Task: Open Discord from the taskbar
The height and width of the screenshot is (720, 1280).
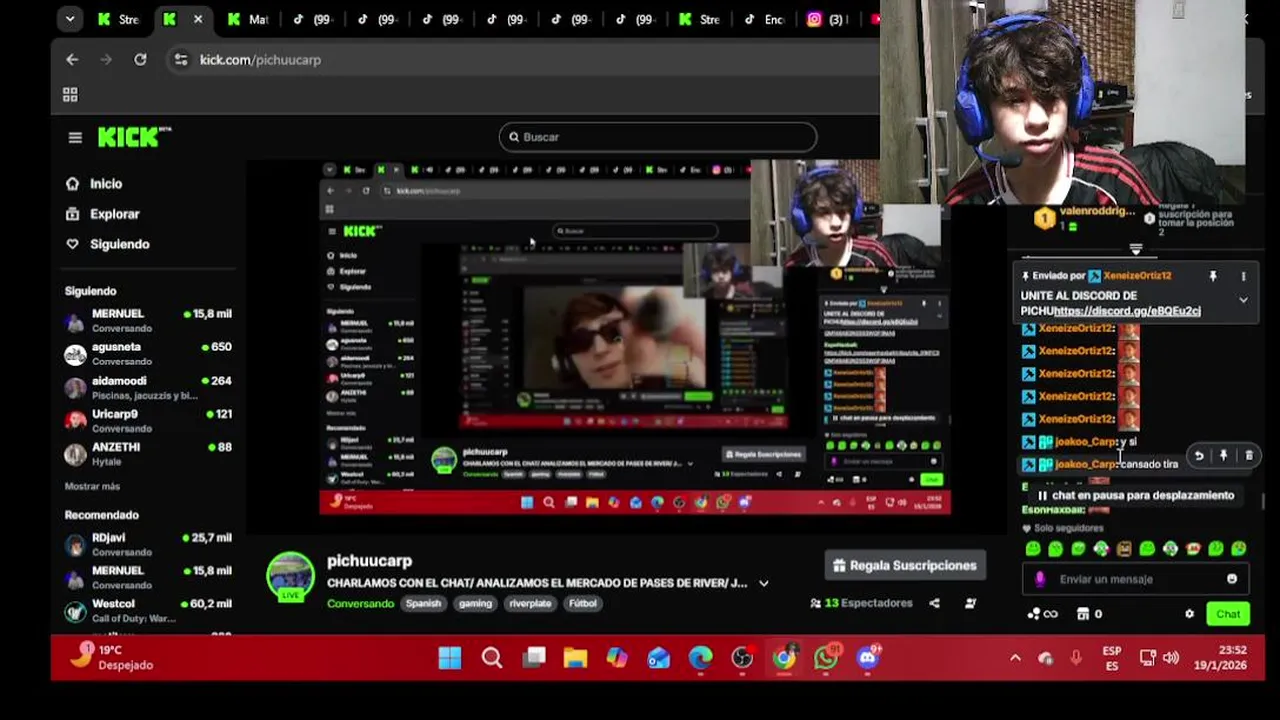Action: coord(868,657)
